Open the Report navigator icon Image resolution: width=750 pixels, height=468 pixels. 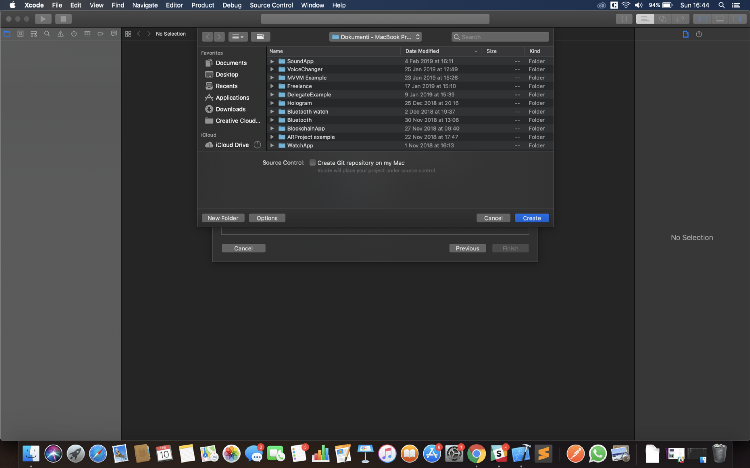point(114,34)
